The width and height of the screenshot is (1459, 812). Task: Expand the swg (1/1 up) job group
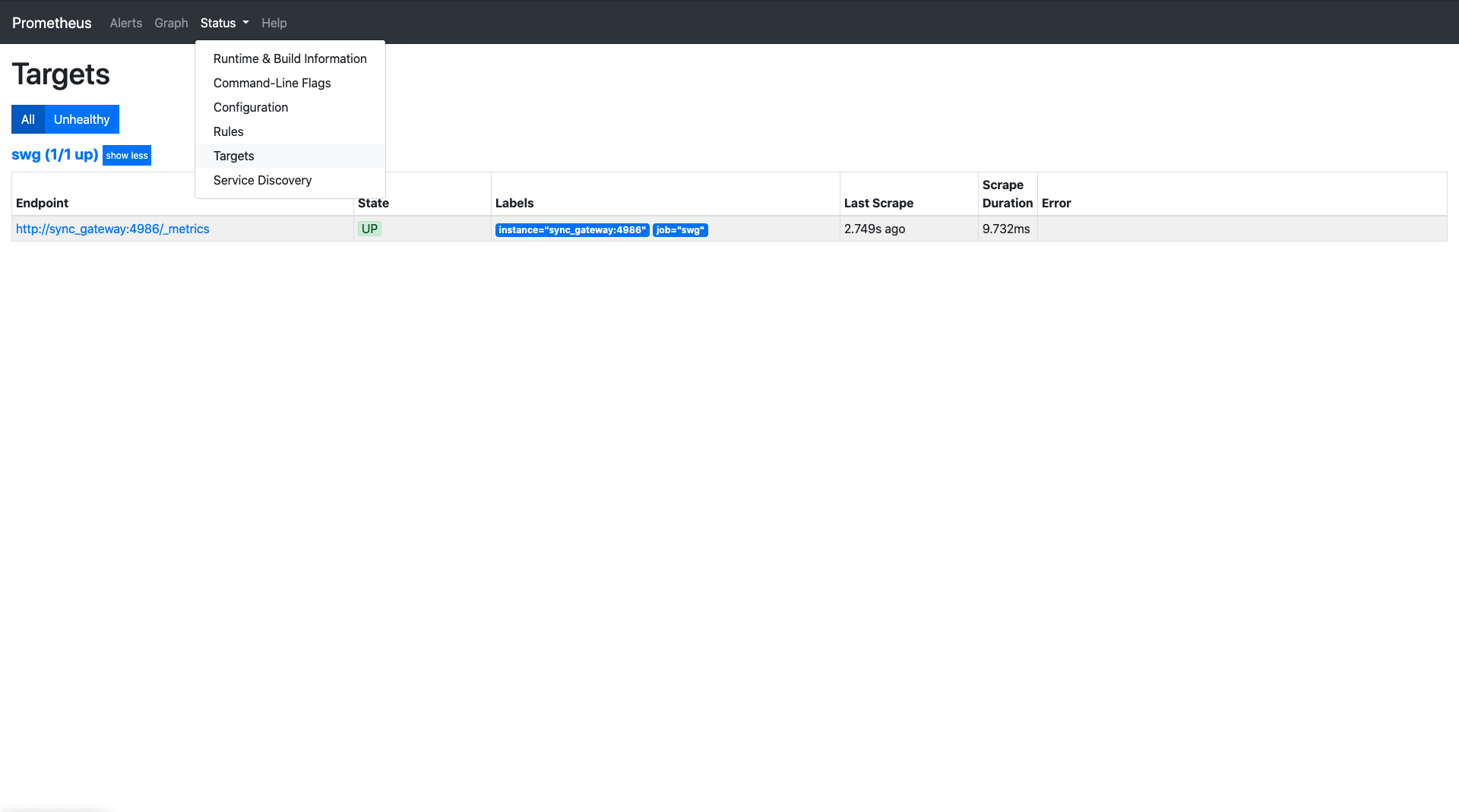pyautogui.click(x=54, y=154)
